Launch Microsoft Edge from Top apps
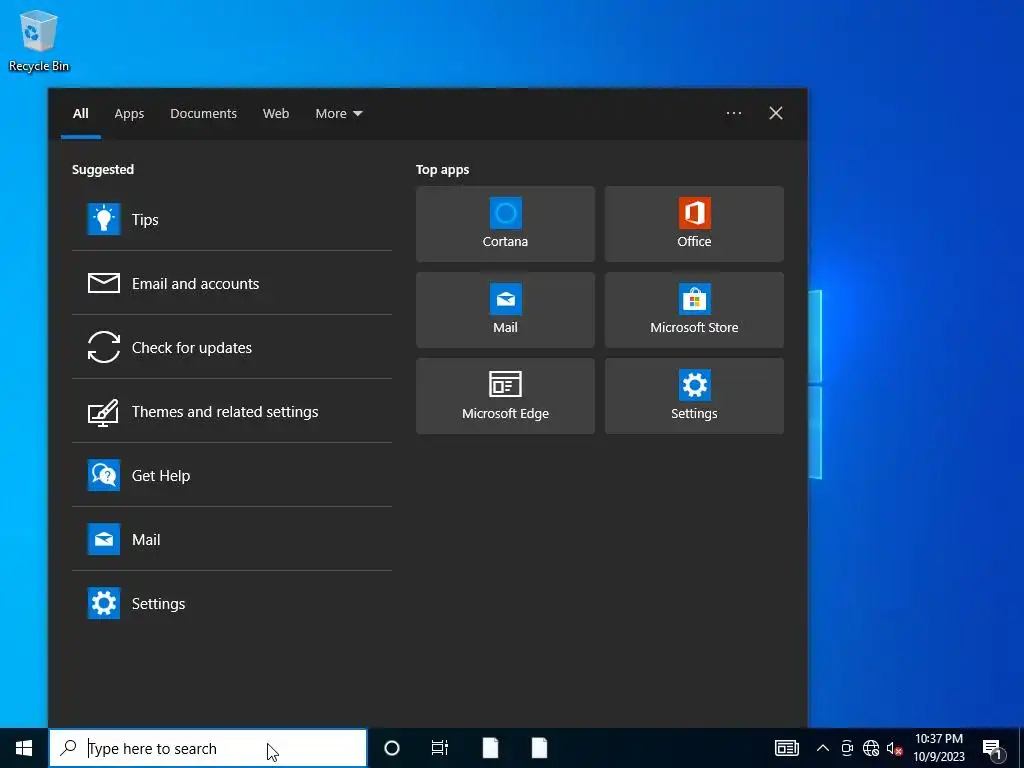 (x=505, y=396)
